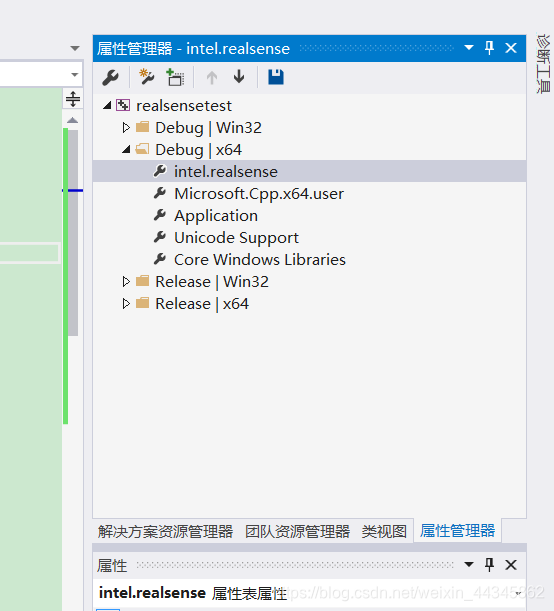Switch to the 团队资源管理器 tab
The height and width of the screenshot is (611, 554).
coord(297,532)
